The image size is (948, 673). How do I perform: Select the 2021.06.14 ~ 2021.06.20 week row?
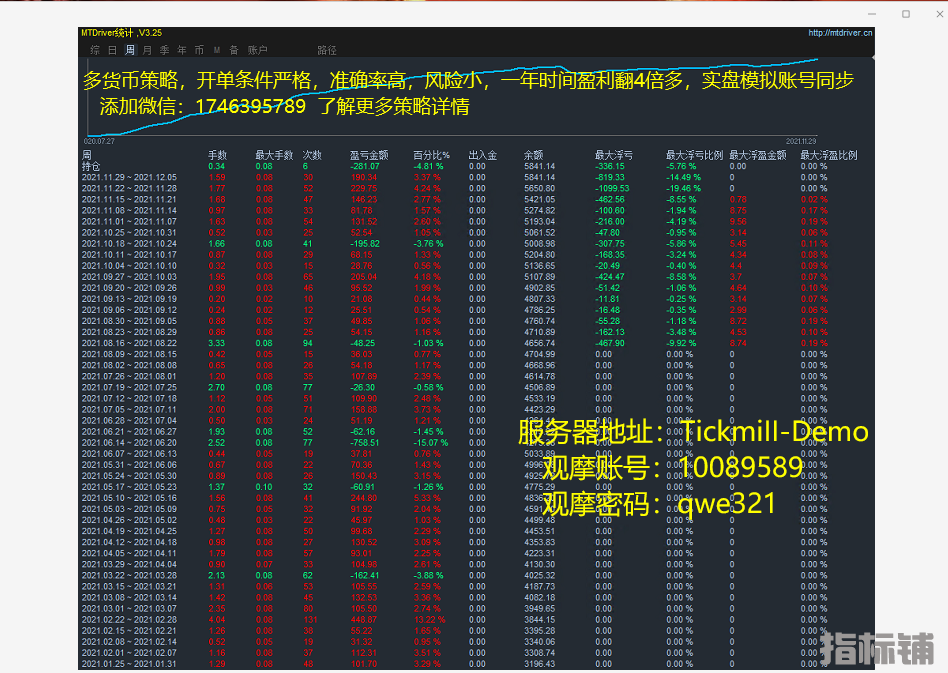click(129, 442)
